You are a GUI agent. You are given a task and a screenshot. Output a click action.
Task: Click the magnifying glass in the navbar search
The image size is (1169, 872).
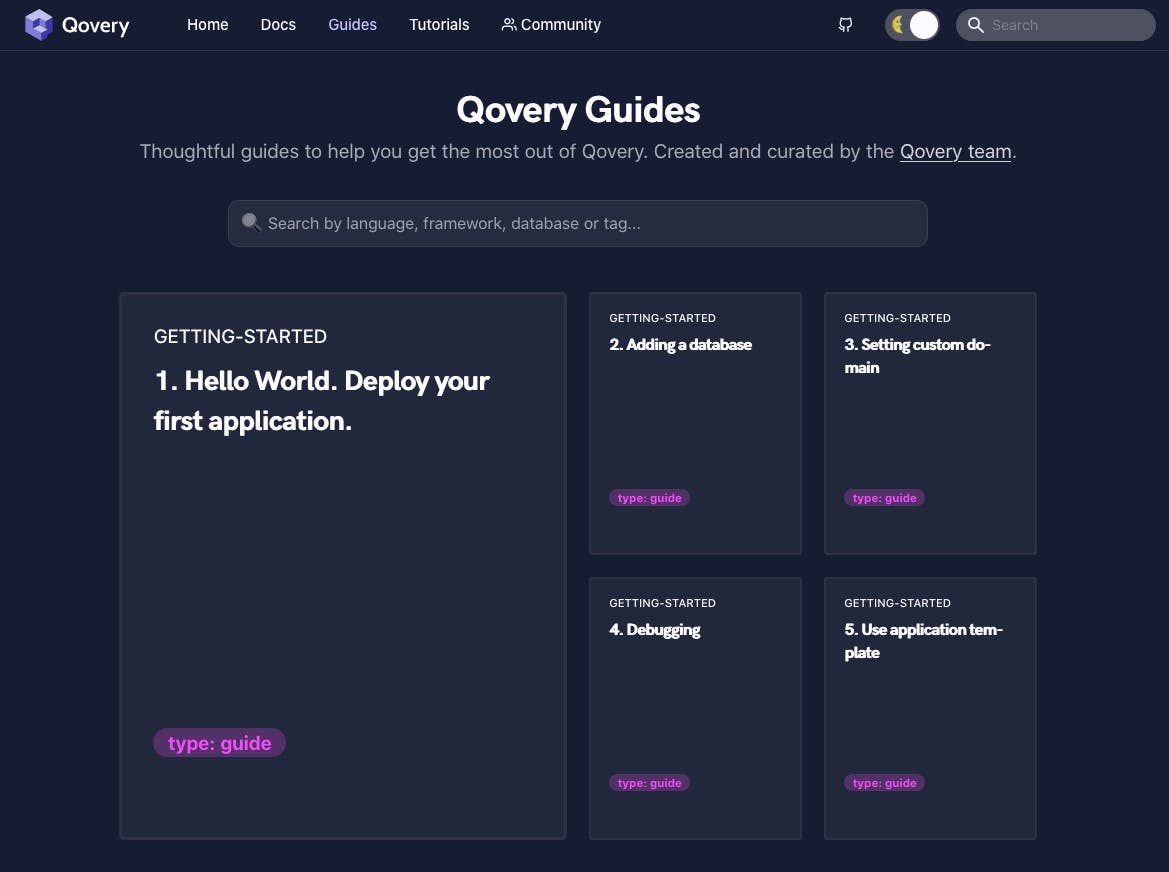(x=975, y=25)
